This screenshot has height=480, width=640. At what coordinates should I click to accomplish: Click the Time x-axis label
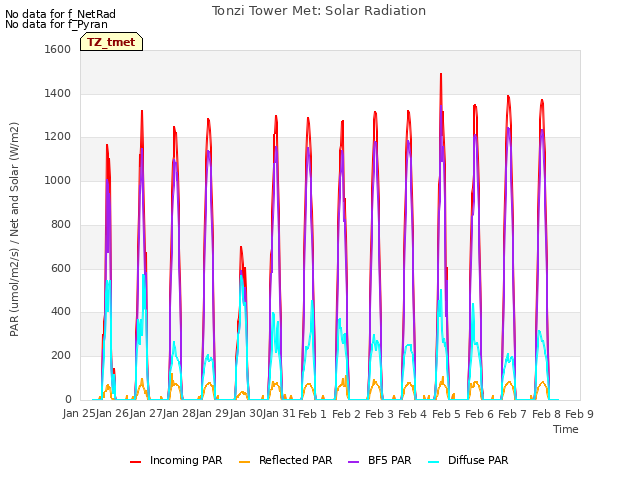[566, 429]
